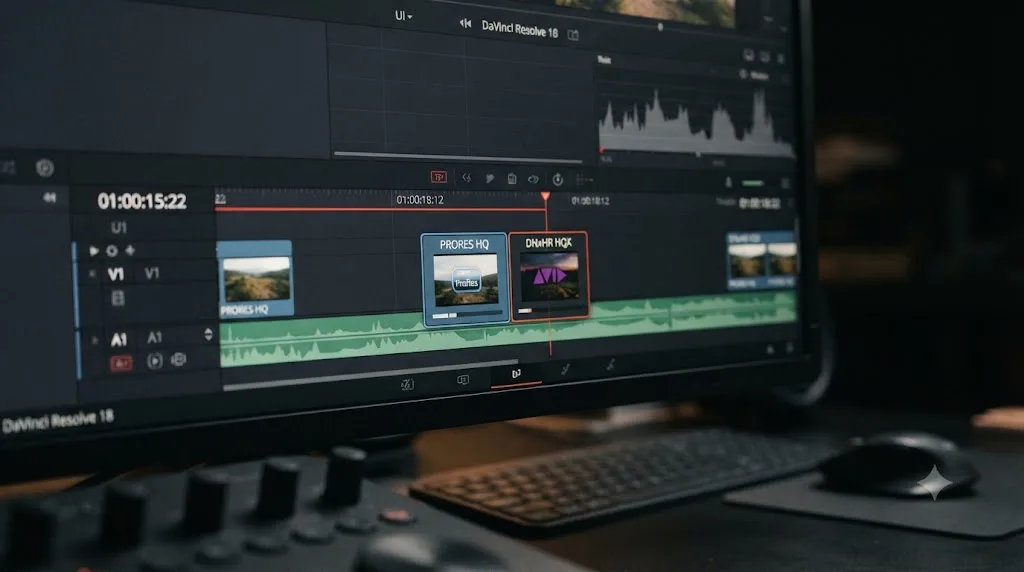The width and height of the screenshot is (1024, 572).
Task: Click the first icon in the scope panel header
Action: click(748, 56)
